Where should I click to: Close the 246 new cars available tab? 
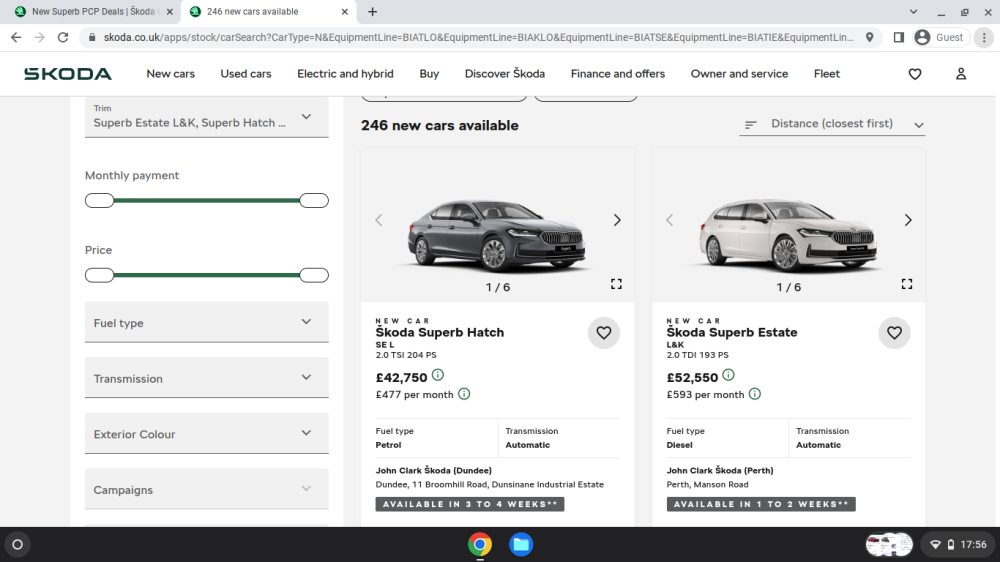coord(344,11)
